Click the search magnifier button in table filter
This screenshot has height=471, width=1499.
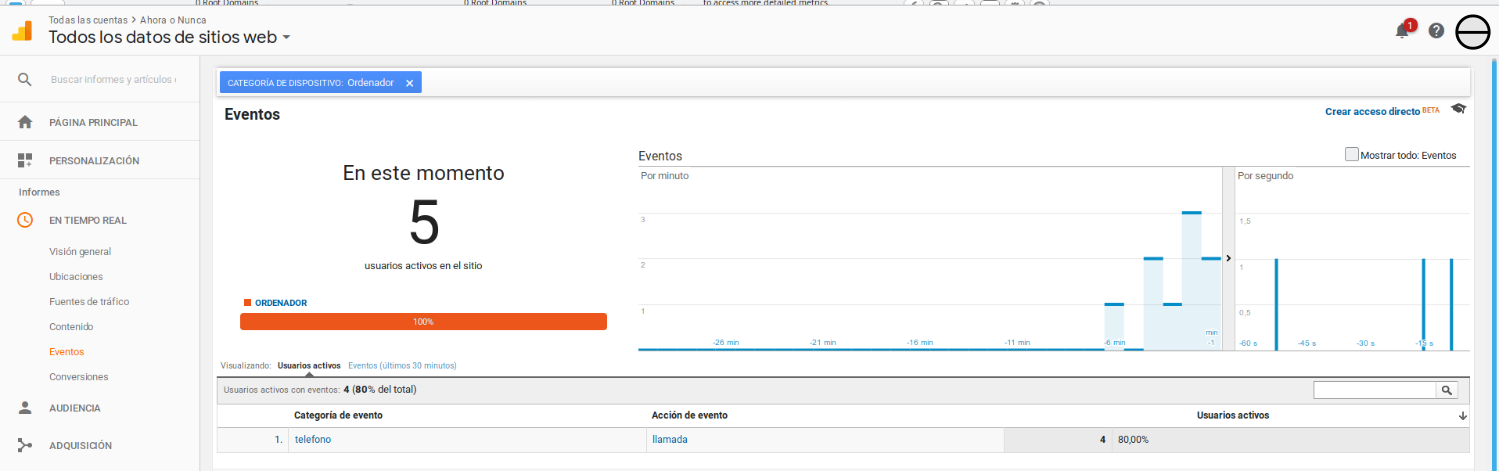coord(1446,390)
